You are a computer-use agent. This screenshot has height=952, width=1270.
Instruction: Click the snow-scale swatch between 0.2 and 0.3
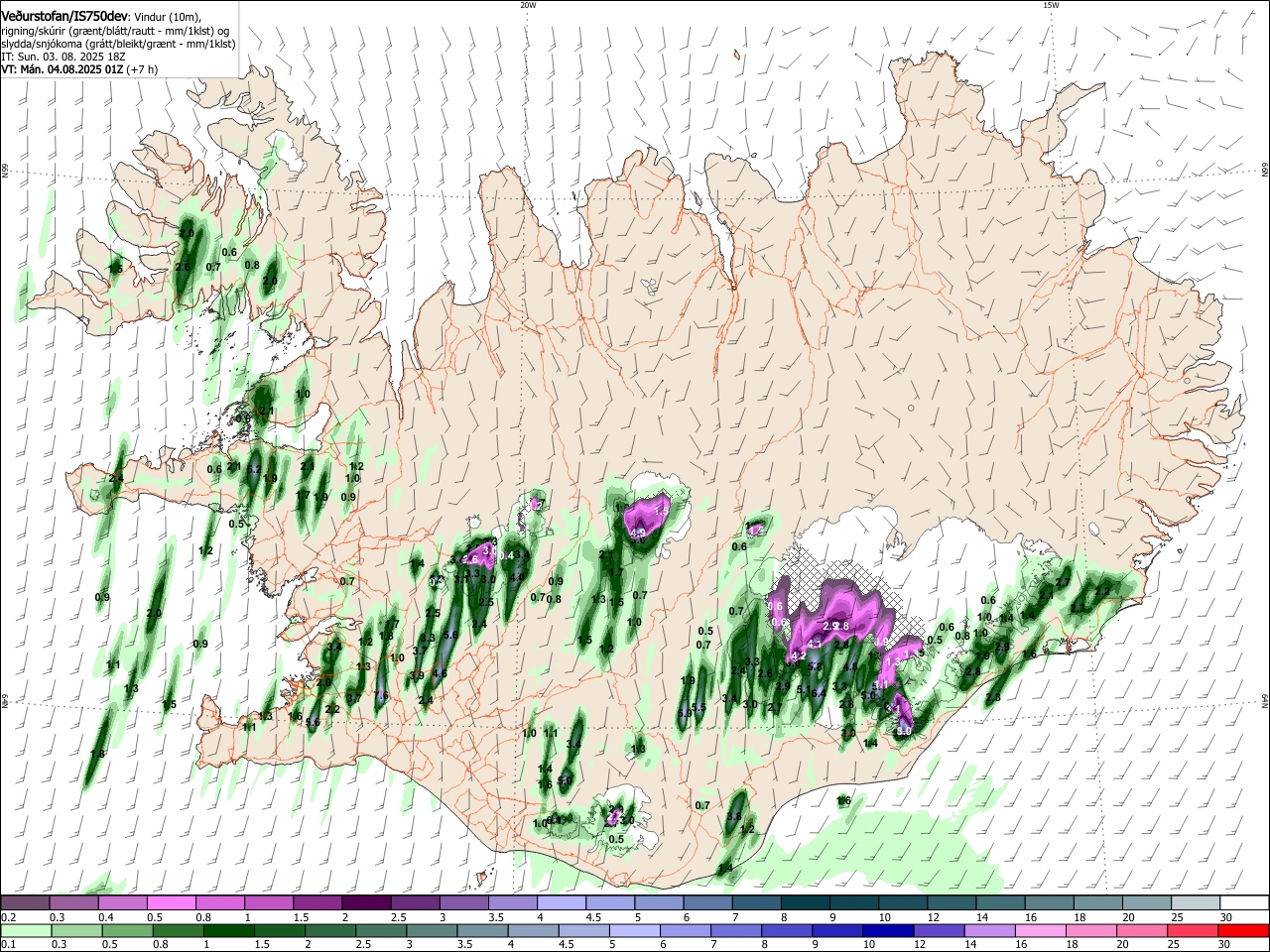click(x=25, y=902)
